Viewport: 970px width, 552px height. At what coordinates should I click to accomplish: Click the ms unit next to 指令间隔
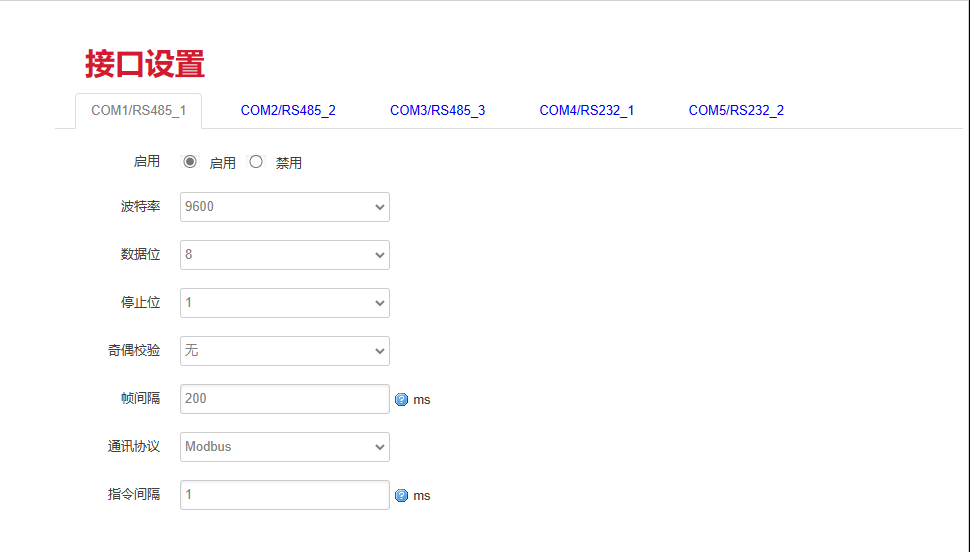422,496
